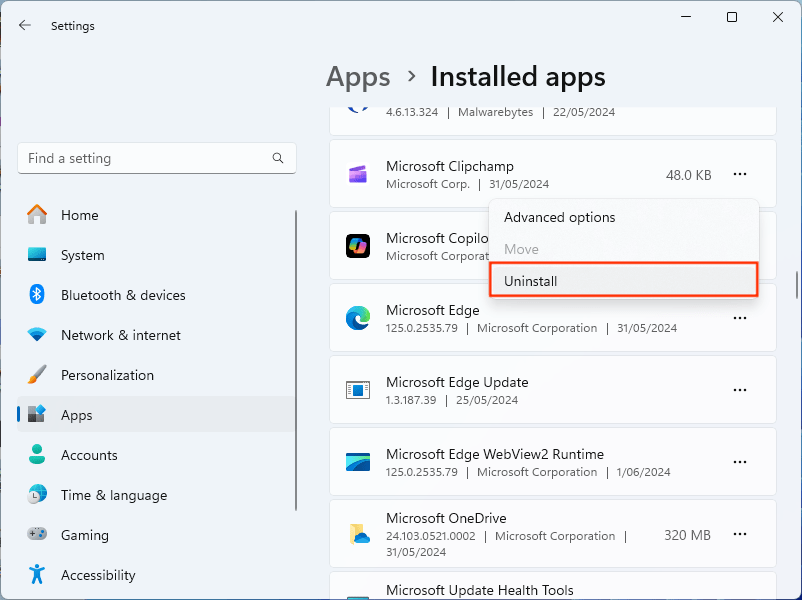Click the search magnifier in Find a setting
Viewport: 802px width, 600px height.
(277, 158)
